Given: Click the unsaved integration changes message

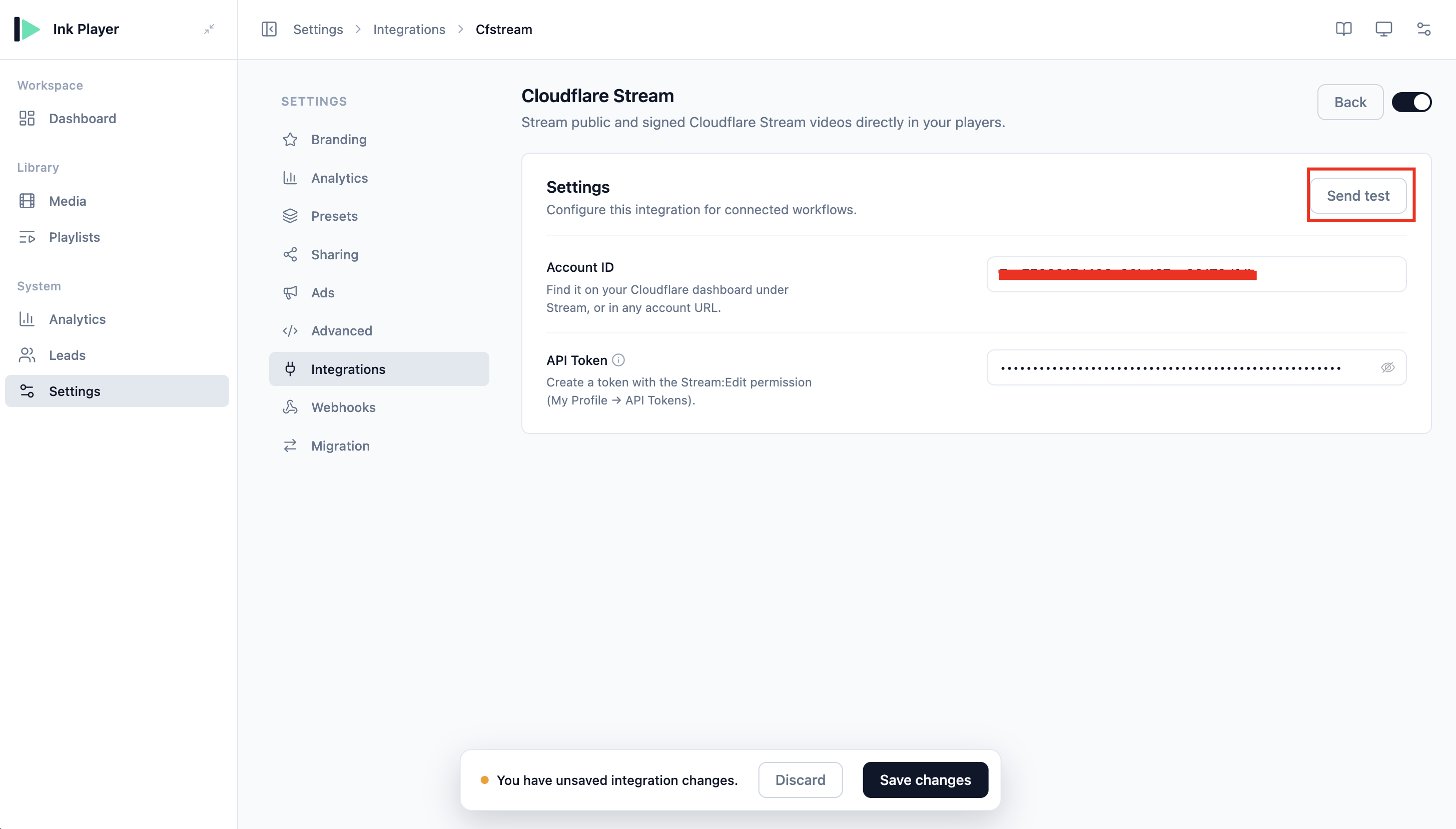Looking at the screenshot, I should [x=617, y=780].
